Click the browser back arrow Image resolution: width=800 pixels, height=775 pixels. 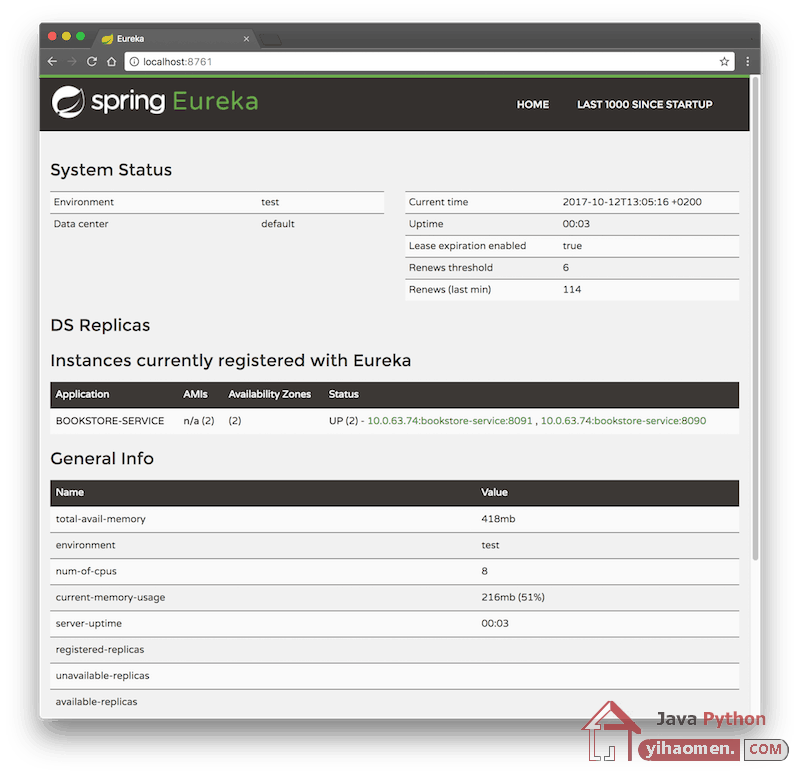[52, 62]
